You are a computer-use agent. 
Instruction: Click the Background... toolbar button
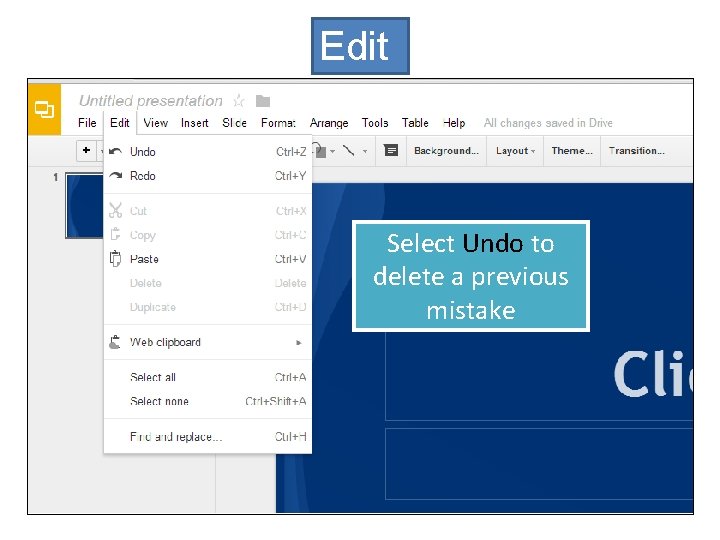(x=446, y=151)
